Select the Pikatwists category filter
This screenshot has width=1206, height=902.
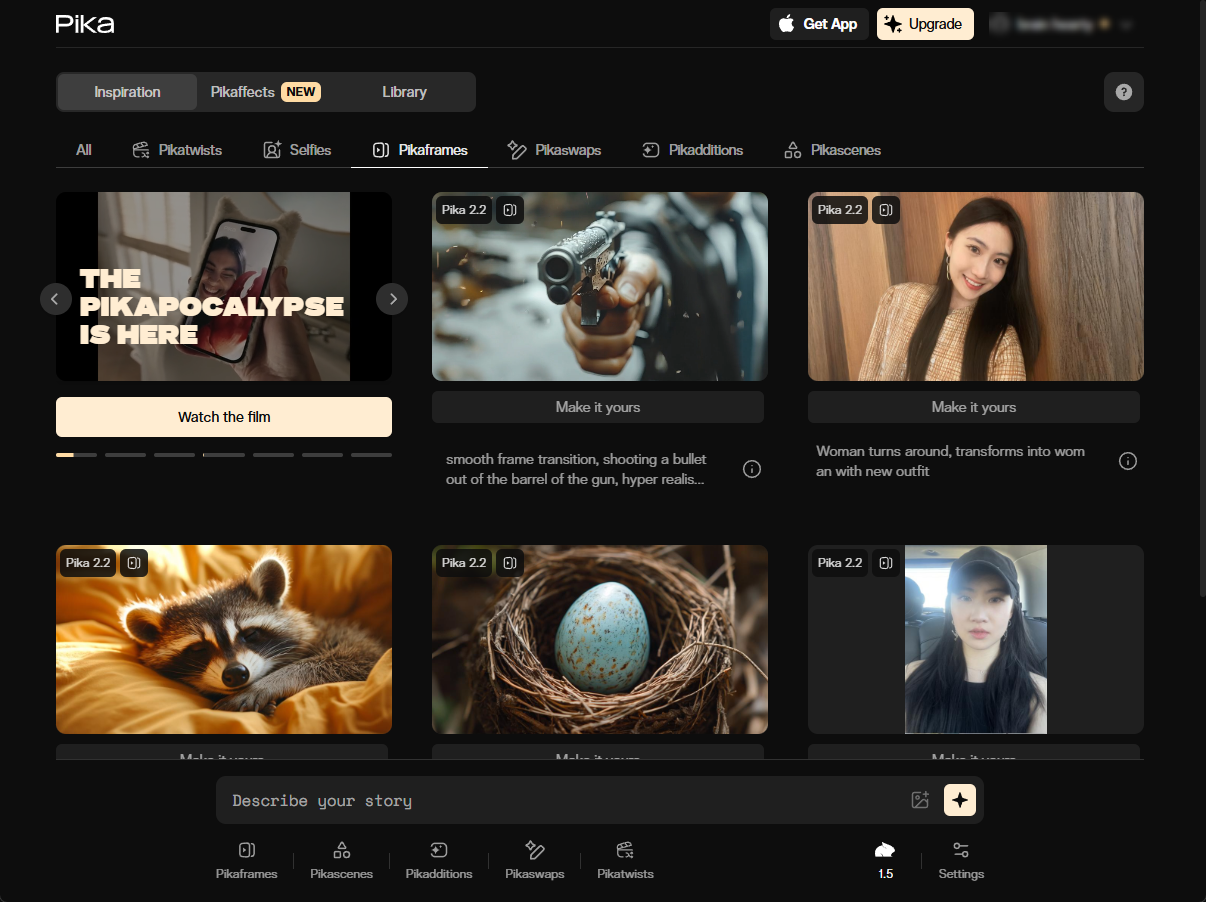pyautogui.click(x=177, y=150)
